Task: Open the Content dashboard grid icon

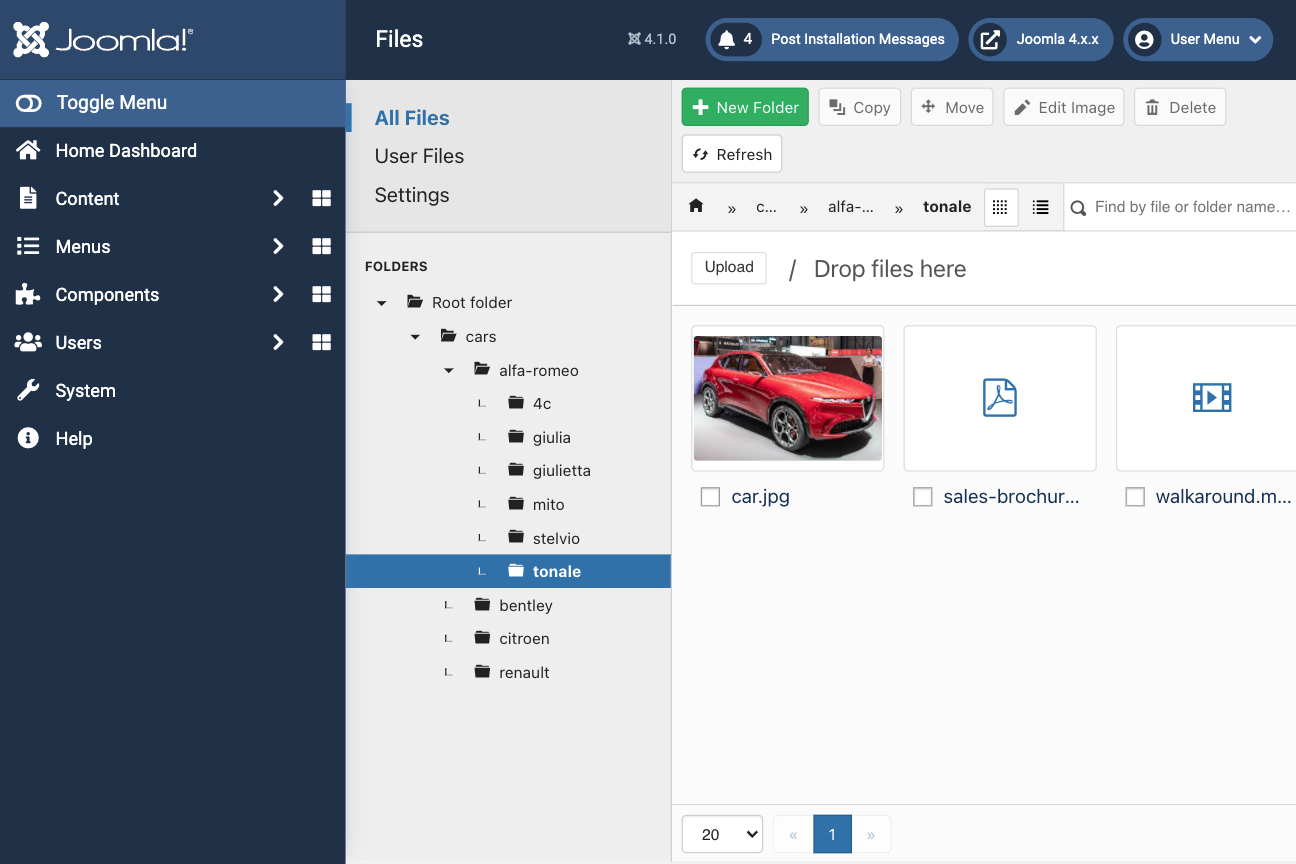Action: [321, 199]
